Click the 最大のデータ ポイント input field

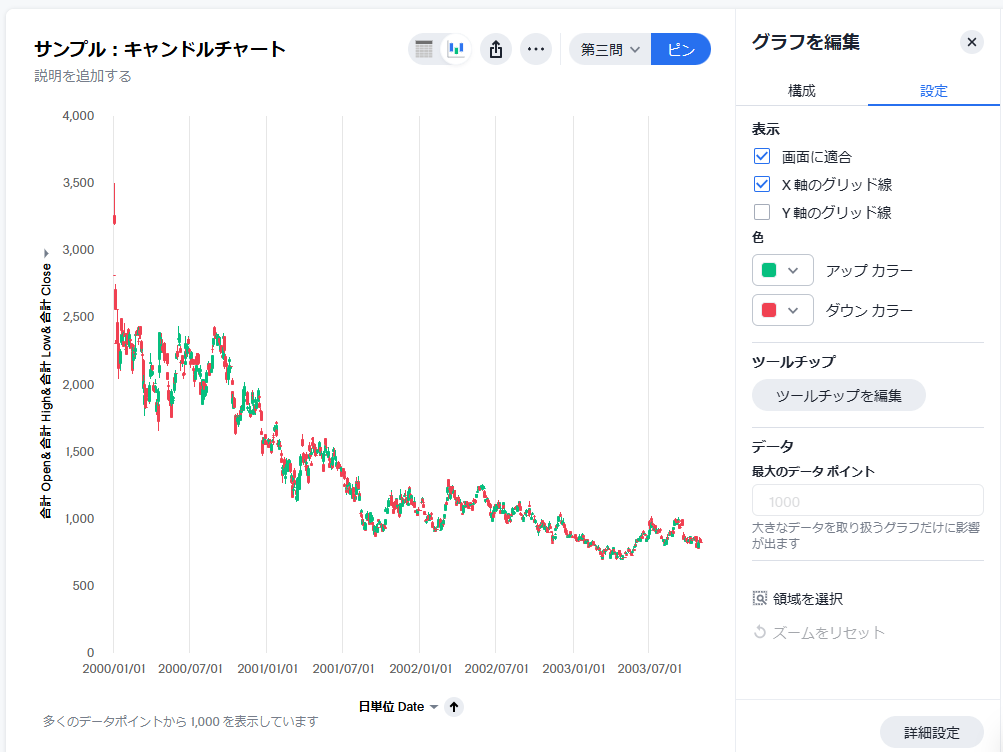point(867,501)
